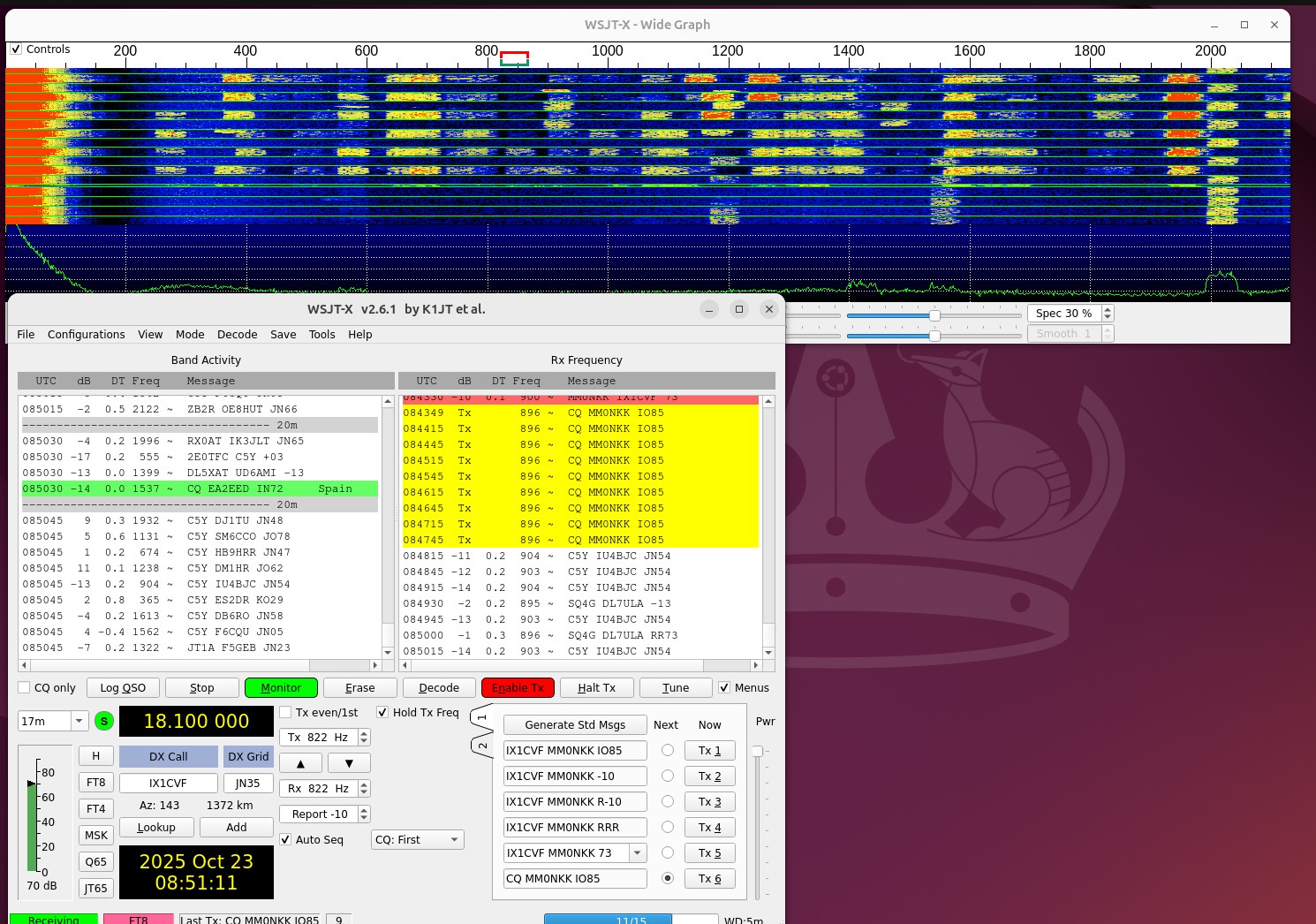The height and width of the screenshot is (924, 1316).
Task: Send Tx 2 message now
Action: click(x=710, y=776)
